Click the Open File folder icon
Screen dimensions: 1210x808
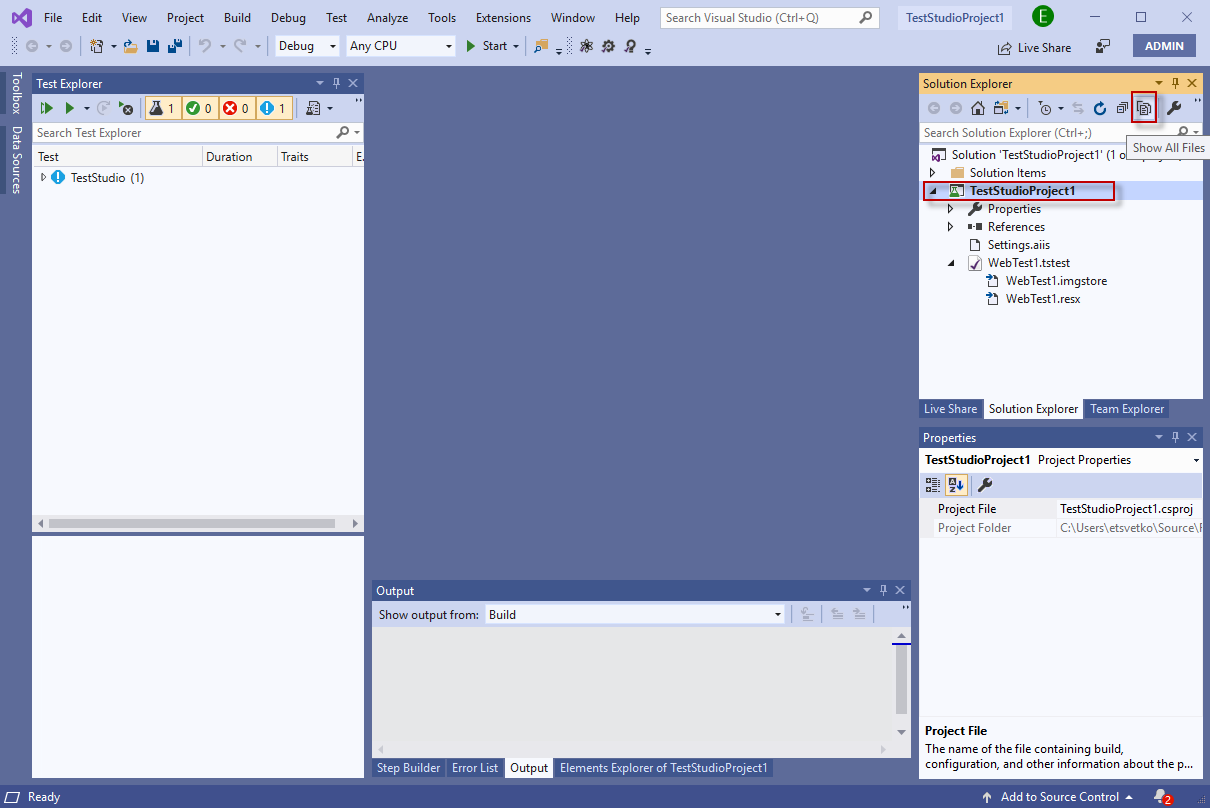coord(130,46)
